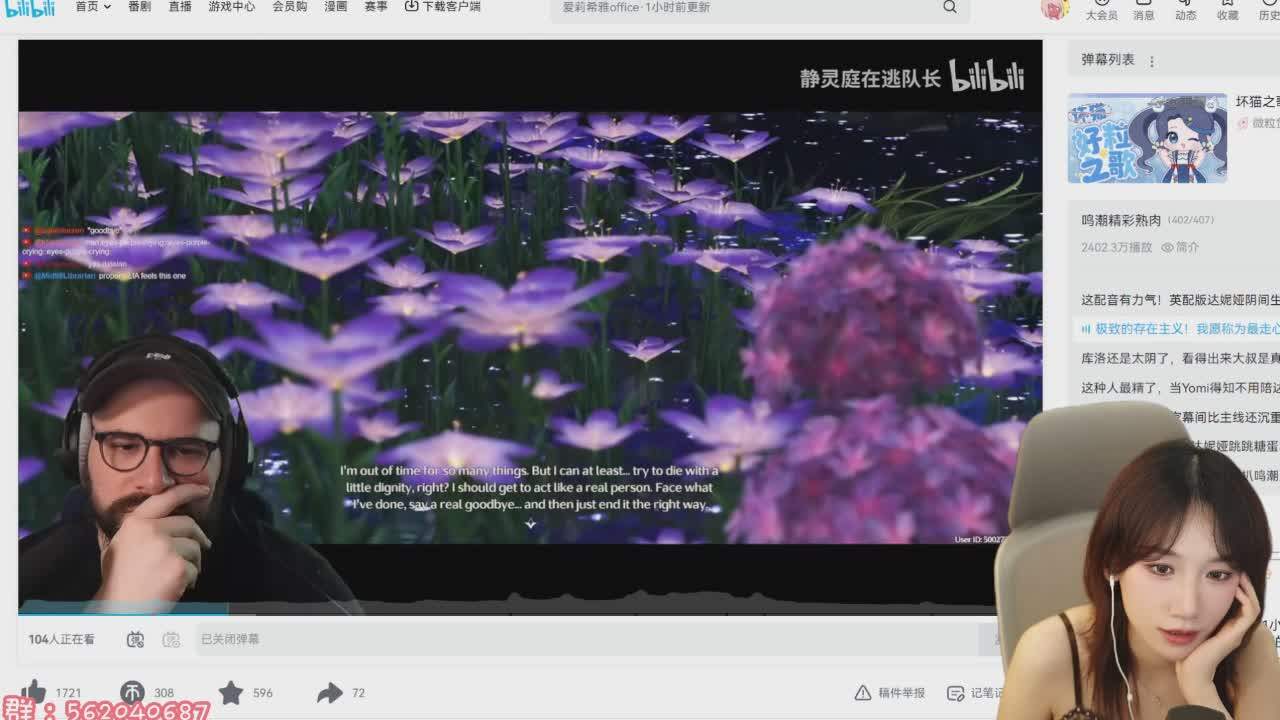Report the video via 稿件举报
The height and width of the screenshot is (720, 1280).
click(890, 693)
